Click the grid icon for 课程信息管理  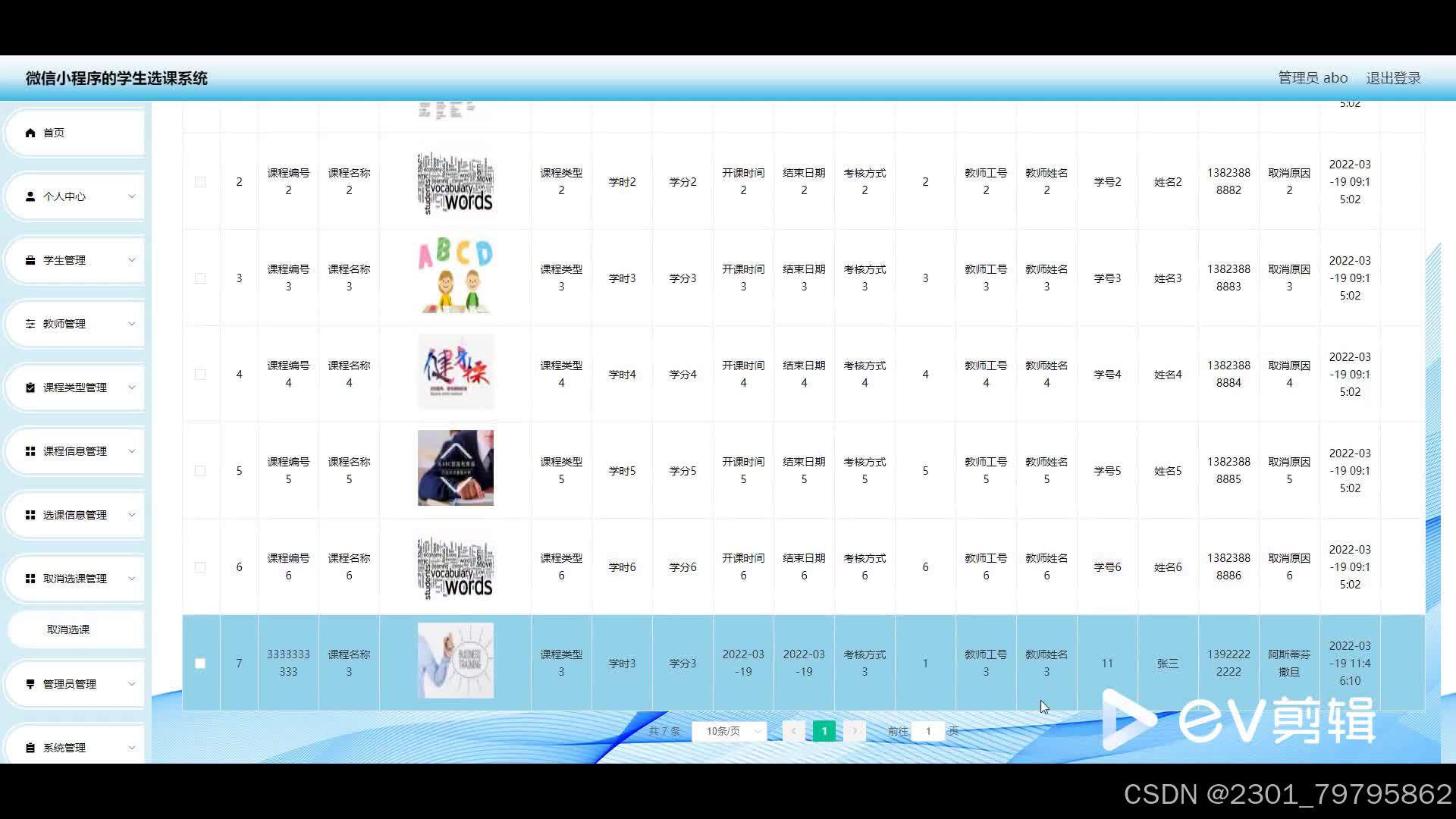pos(30,451)
